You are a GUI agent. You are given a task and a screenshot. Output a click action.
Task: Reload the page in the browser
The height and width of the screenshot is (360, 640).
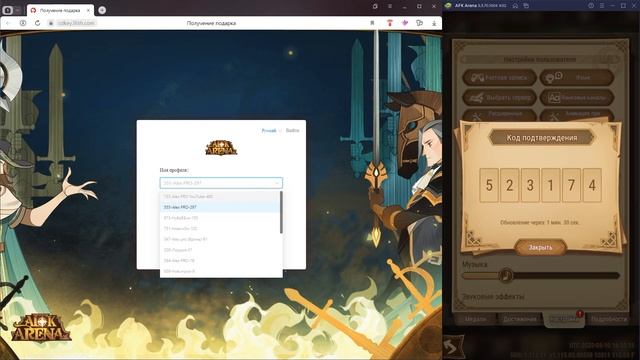point(37,23)
